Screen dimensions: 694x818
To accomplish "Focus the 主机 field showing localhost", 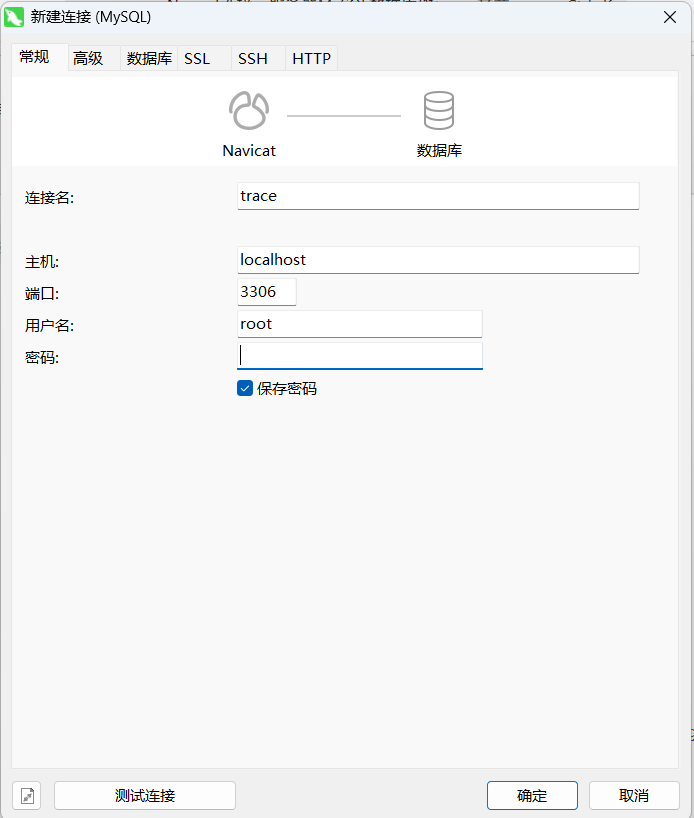I will [x=437, y=260].
